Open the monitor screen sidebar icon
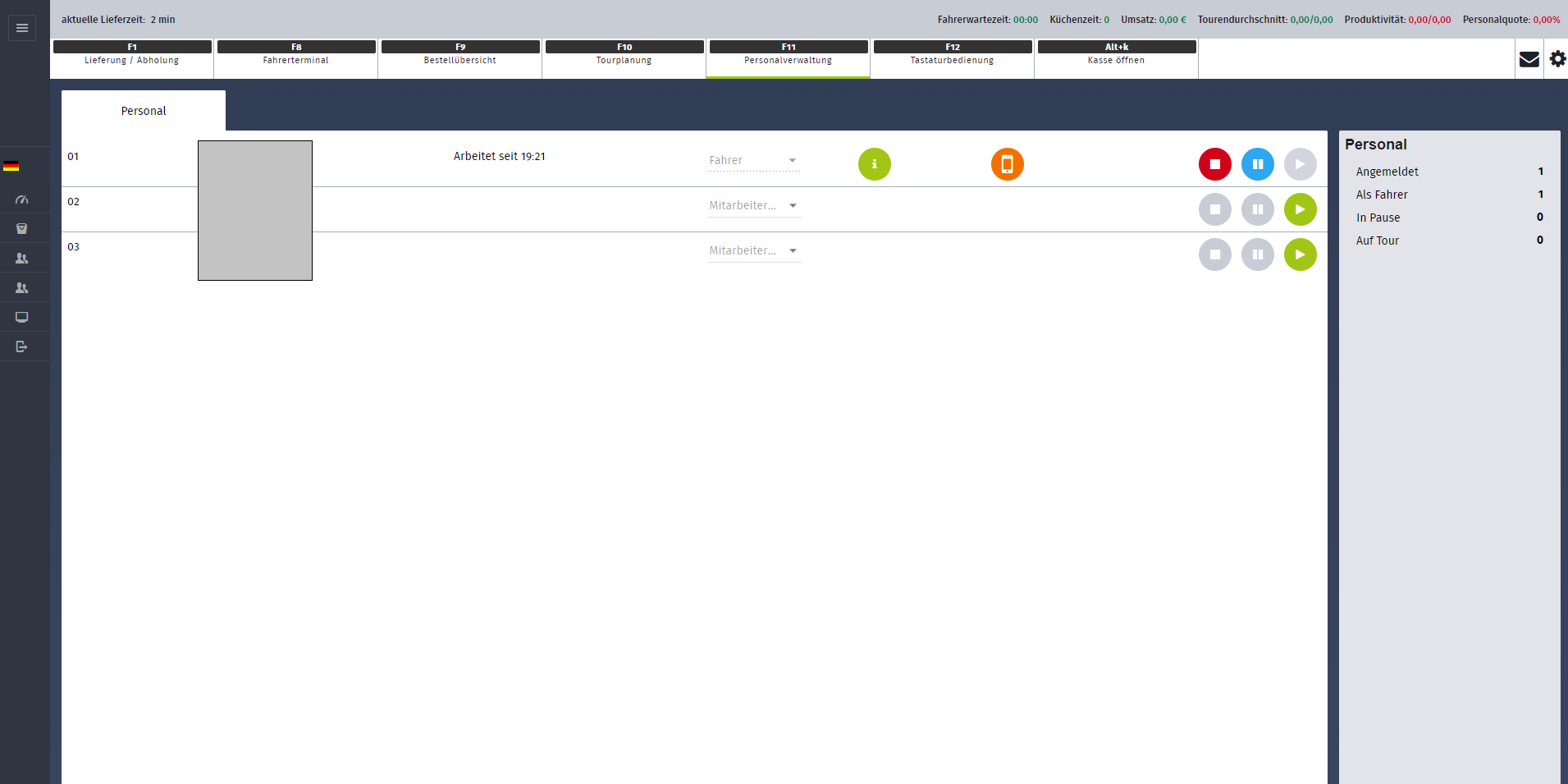1568x784 pixels. pyautogui.click(x=22, y=318)
